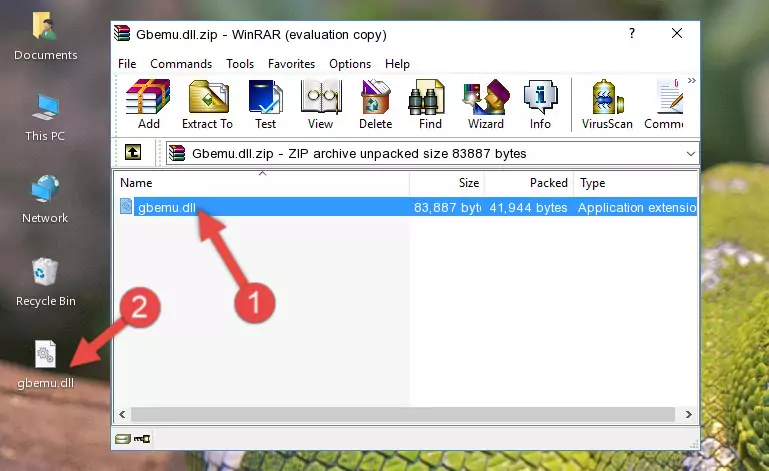769x471 pixels.
Task: Show archive Info
Action: pos(540,104)
